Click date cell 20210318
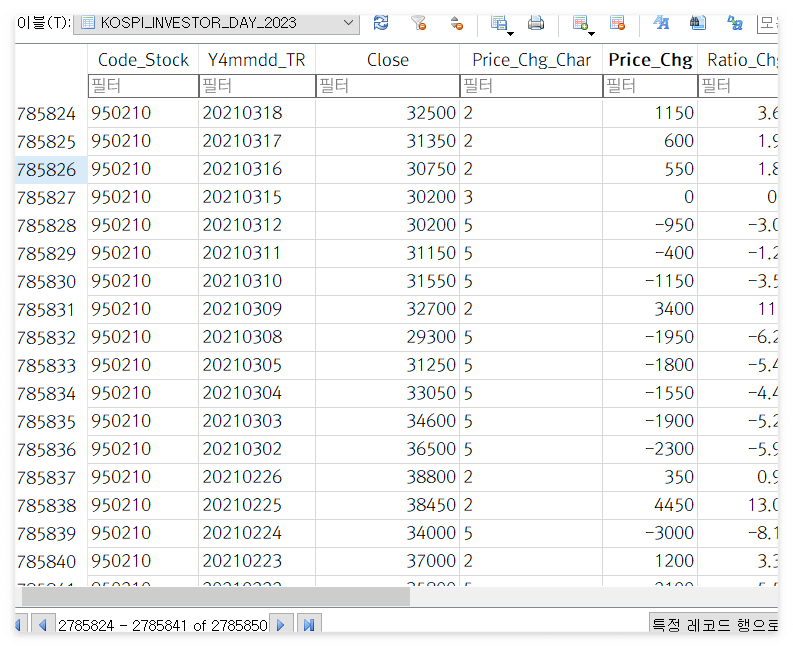This screenshot has height=647, width=793. [257, 113]
